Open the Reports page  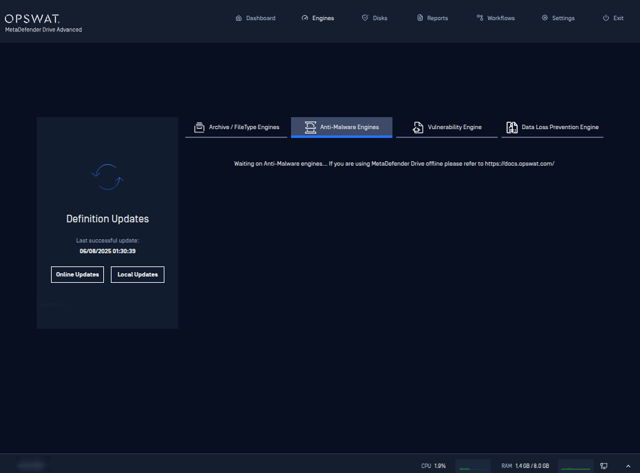click(432, 18)
